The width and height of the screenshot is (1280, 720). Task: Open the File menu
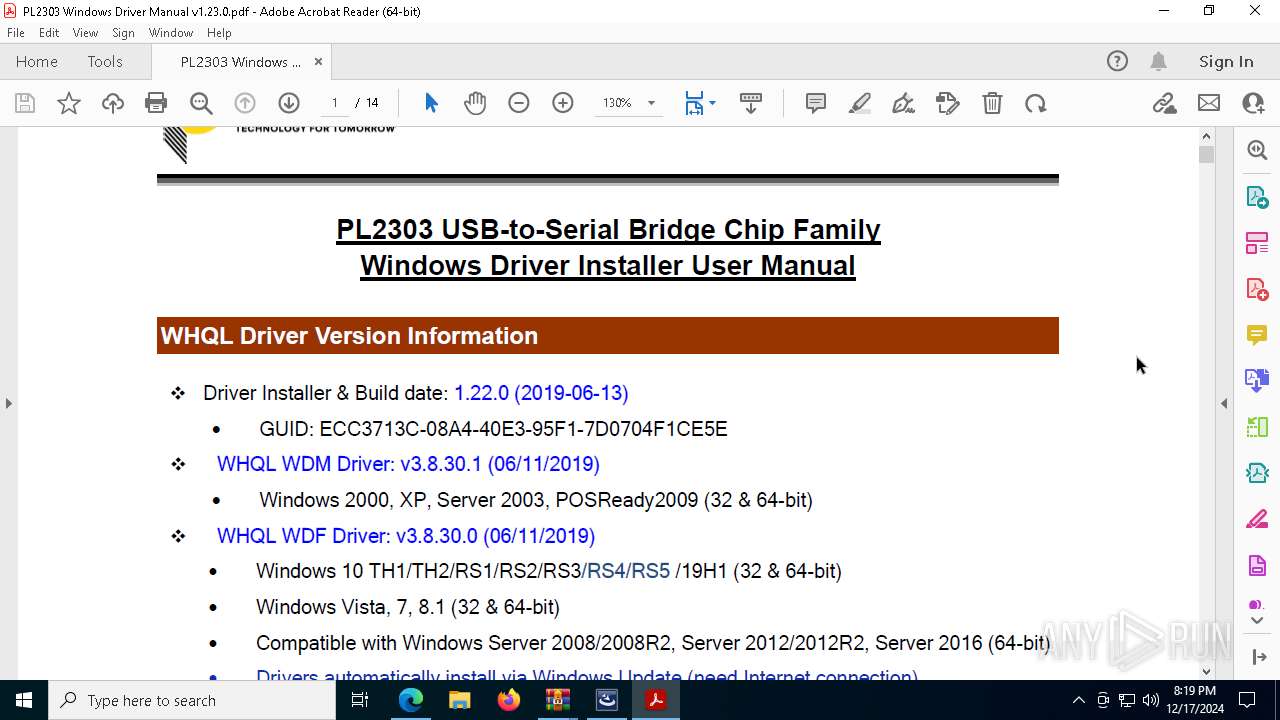tap(16, 33)
